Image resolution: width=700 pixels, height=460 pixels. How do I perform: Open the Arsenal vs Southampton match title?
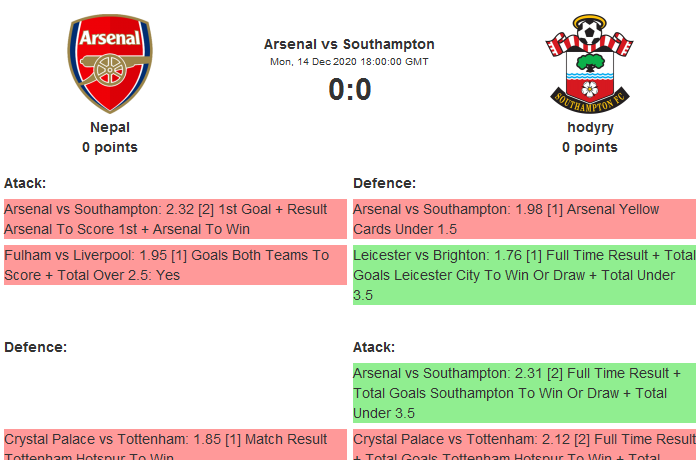point(349,44)
